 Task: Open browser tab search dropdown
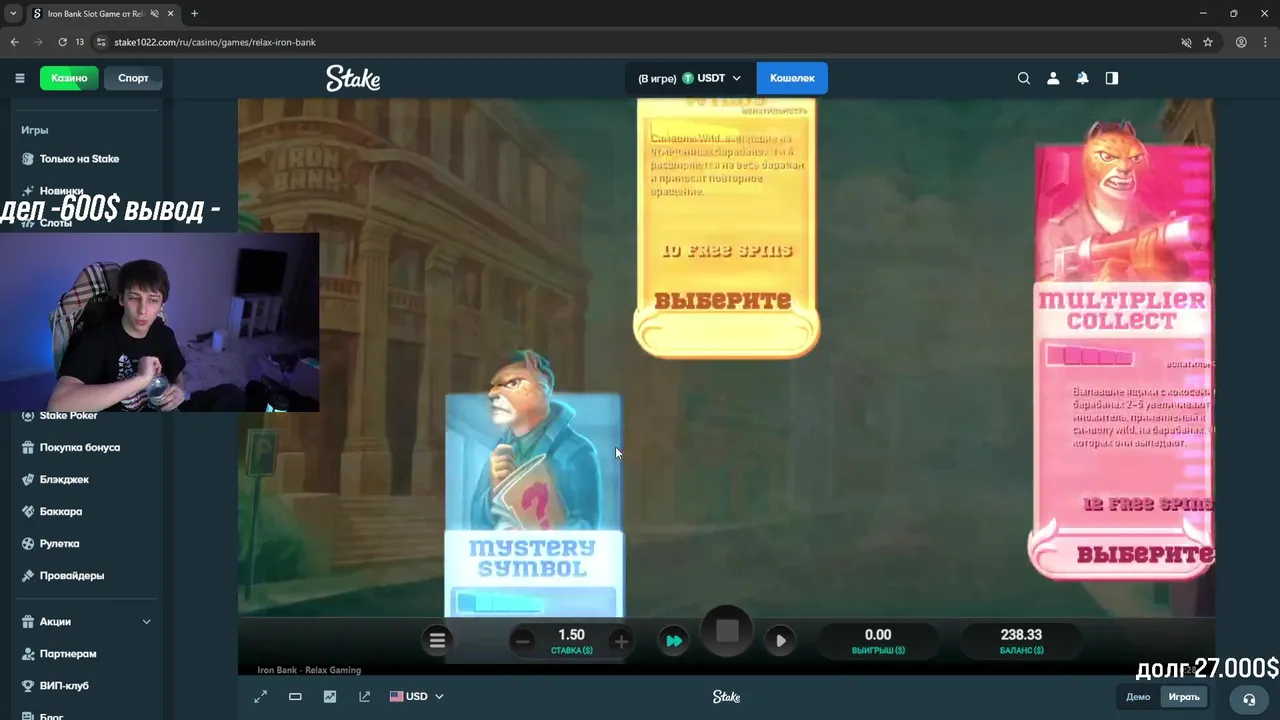[13, 14]
